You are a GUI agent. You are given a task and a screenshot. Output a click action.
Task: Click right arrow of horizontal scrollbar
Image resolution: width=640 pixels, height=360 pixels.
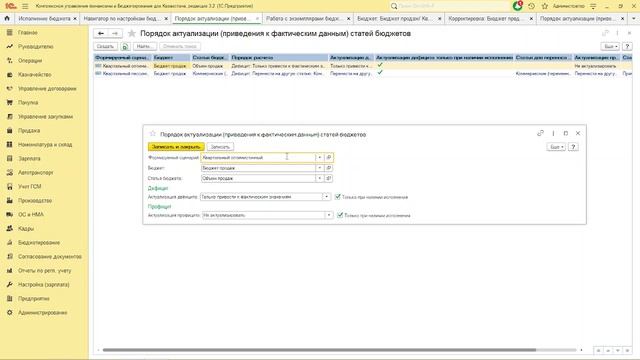(x=581, y=350)
